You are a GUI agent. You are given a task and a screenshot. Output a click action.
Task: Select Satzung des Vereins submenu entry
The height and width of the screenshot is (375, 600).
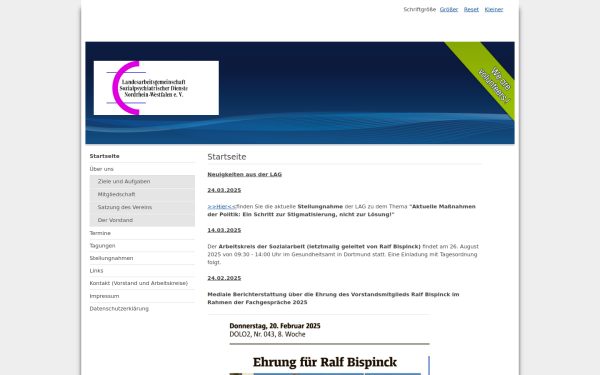point(142,207)
